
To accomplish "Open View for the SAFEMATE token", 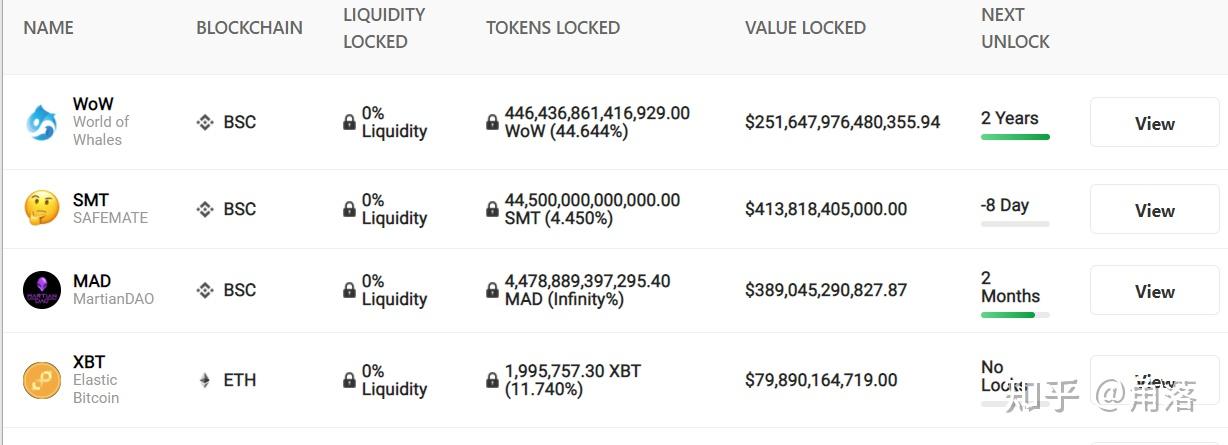I will click(1154, 210).
